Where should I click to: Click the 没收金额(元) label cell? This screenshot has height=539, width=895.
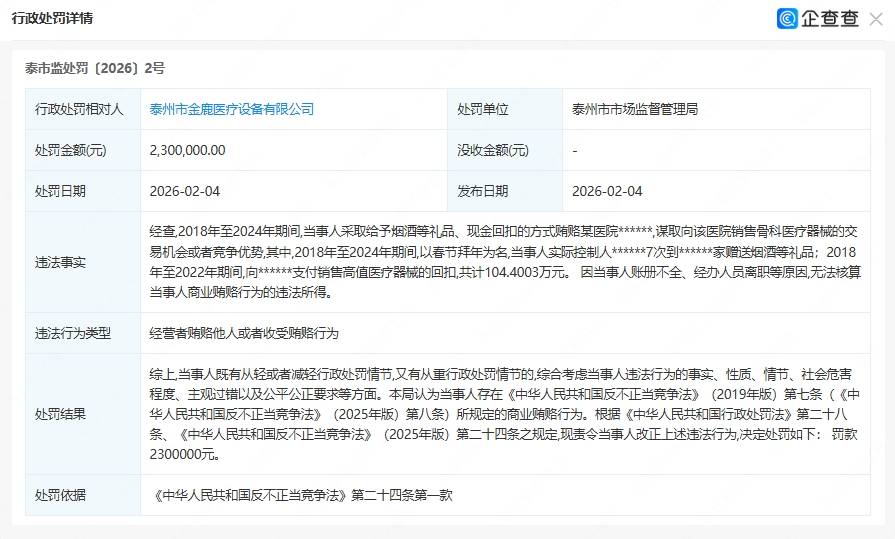click(493, 150)
